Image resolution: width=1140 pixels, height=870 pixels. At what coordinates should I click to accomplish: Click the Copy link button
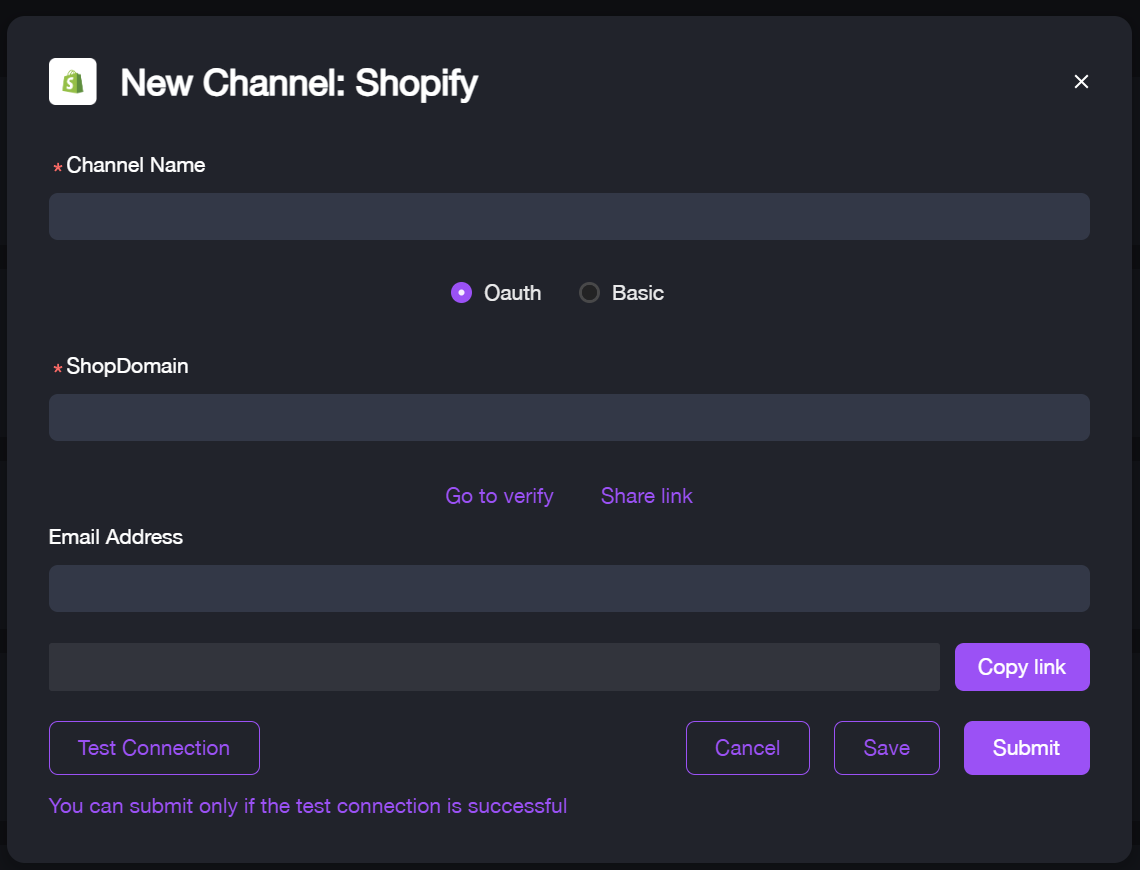(1022, 667)
